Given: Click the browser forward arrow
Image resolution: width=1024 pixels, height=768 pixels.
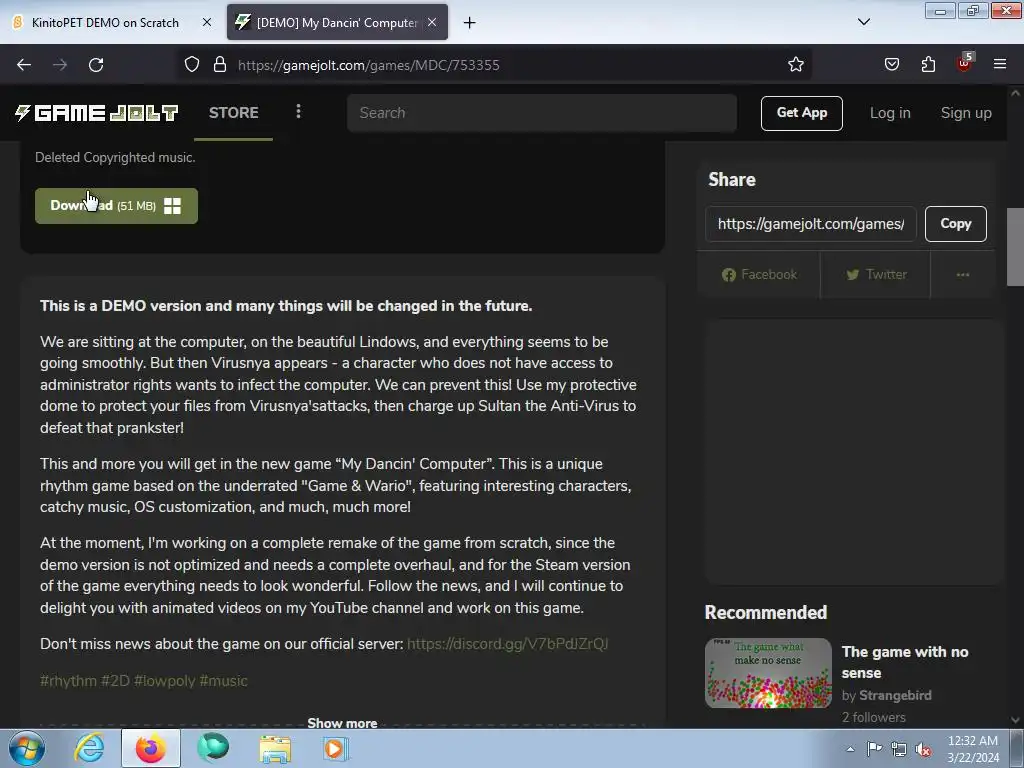Looking at the screenshot, I should (x=60, y=65).
